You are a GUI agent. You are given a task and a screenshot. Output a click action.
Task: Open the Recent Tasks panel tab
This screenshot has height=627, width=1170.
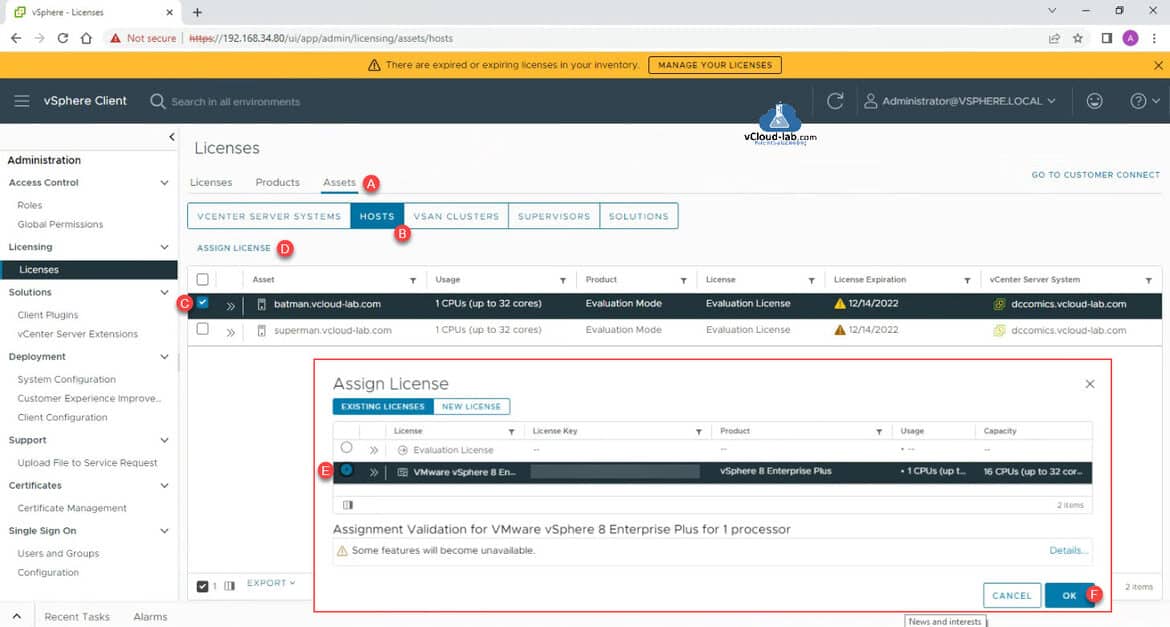(77, 617)
